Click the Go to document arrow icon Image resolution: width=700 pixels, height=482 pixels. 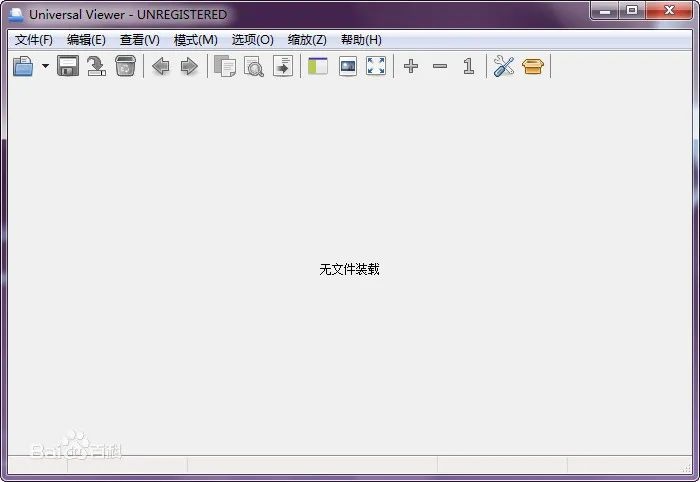click(283, 66)
